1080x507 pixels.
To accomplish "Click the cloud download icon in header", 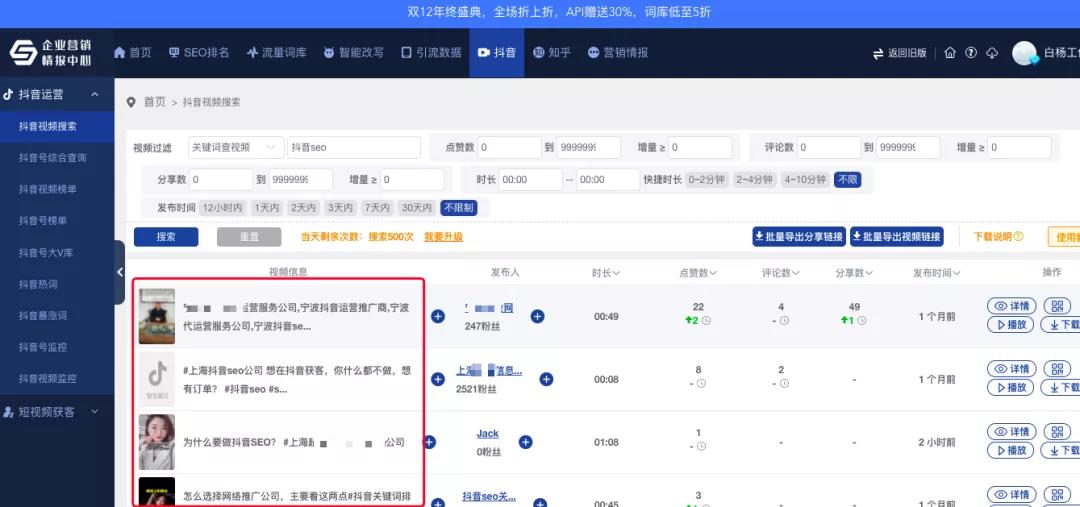I will [x=992, y=53].
